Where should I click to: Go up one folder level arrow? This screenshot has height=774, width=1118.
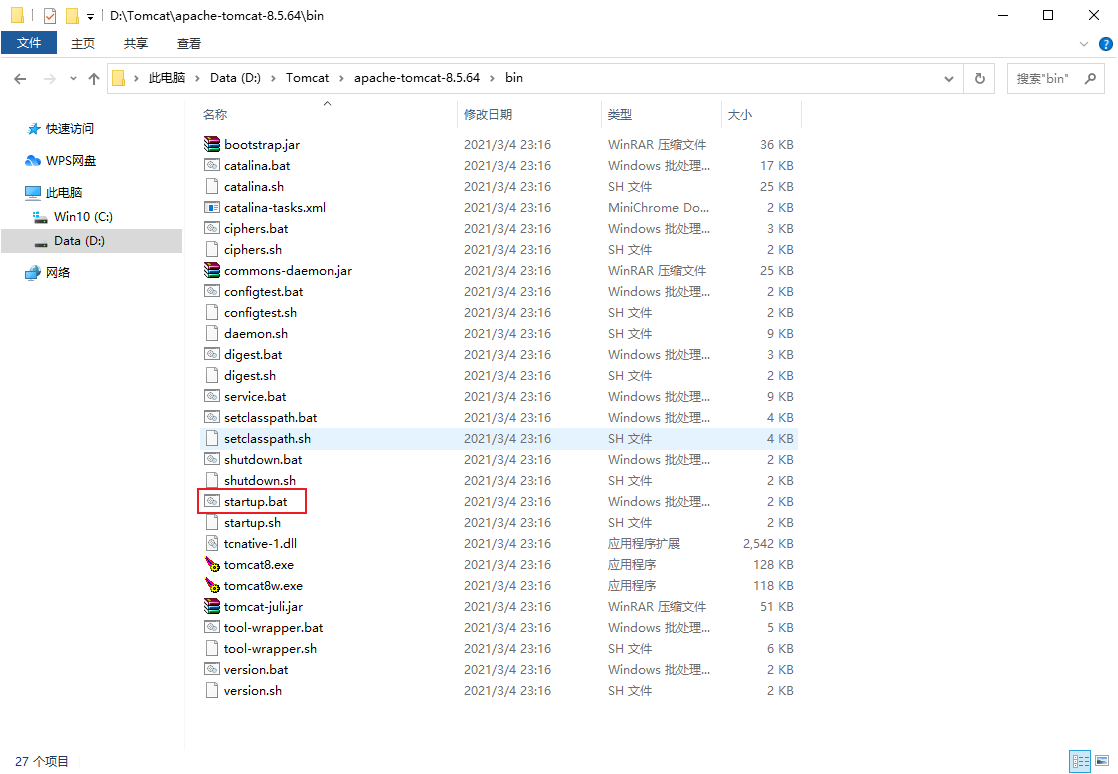click(x=93, y=78)
